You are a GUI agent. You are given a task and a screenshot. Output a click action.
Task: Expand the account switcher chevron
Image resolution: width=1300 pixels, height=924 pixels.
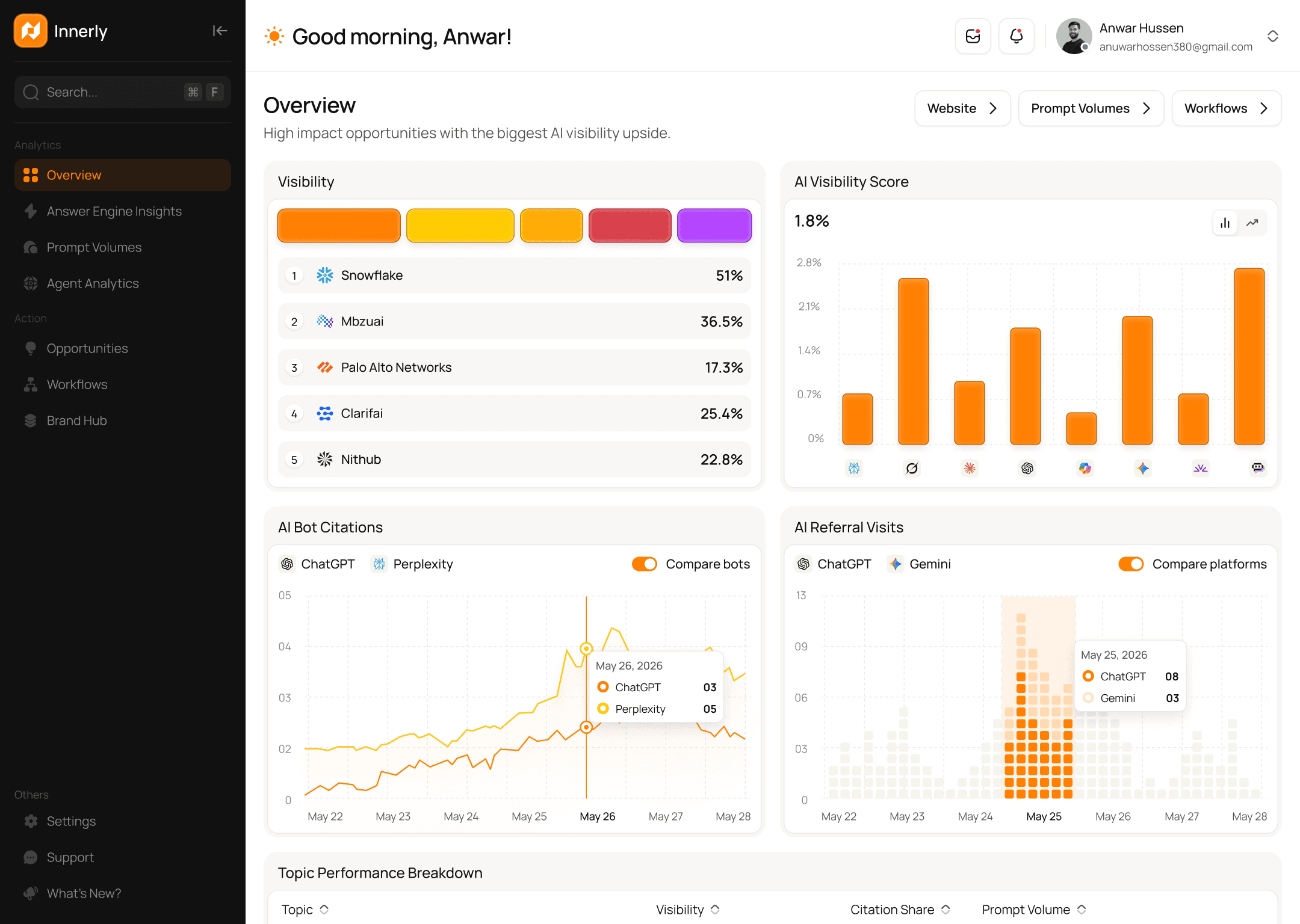(x=1273, y=36)
